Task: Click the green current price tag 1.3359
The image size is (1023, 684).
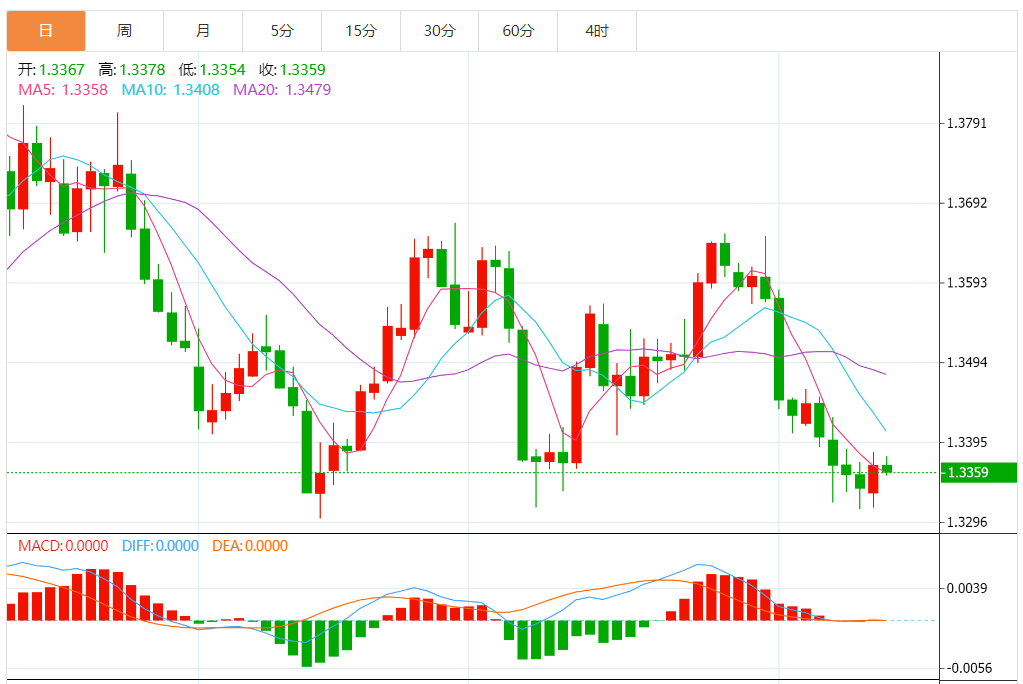Action: click(x=979, y=473)
